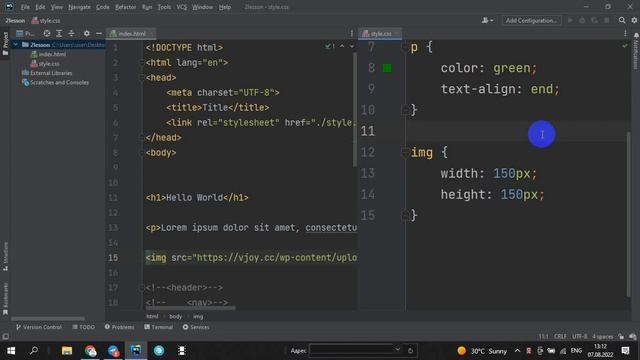640x360 pixels.
Task: Click the read-only lock icon in status bar
Action: pos(621,337)
